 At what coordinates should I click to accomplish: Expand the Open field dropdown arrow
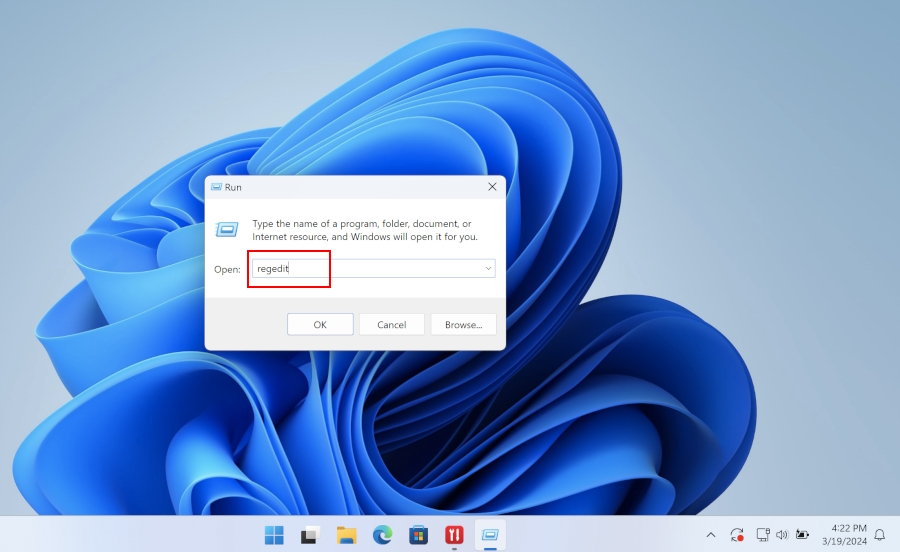(488, 268)
